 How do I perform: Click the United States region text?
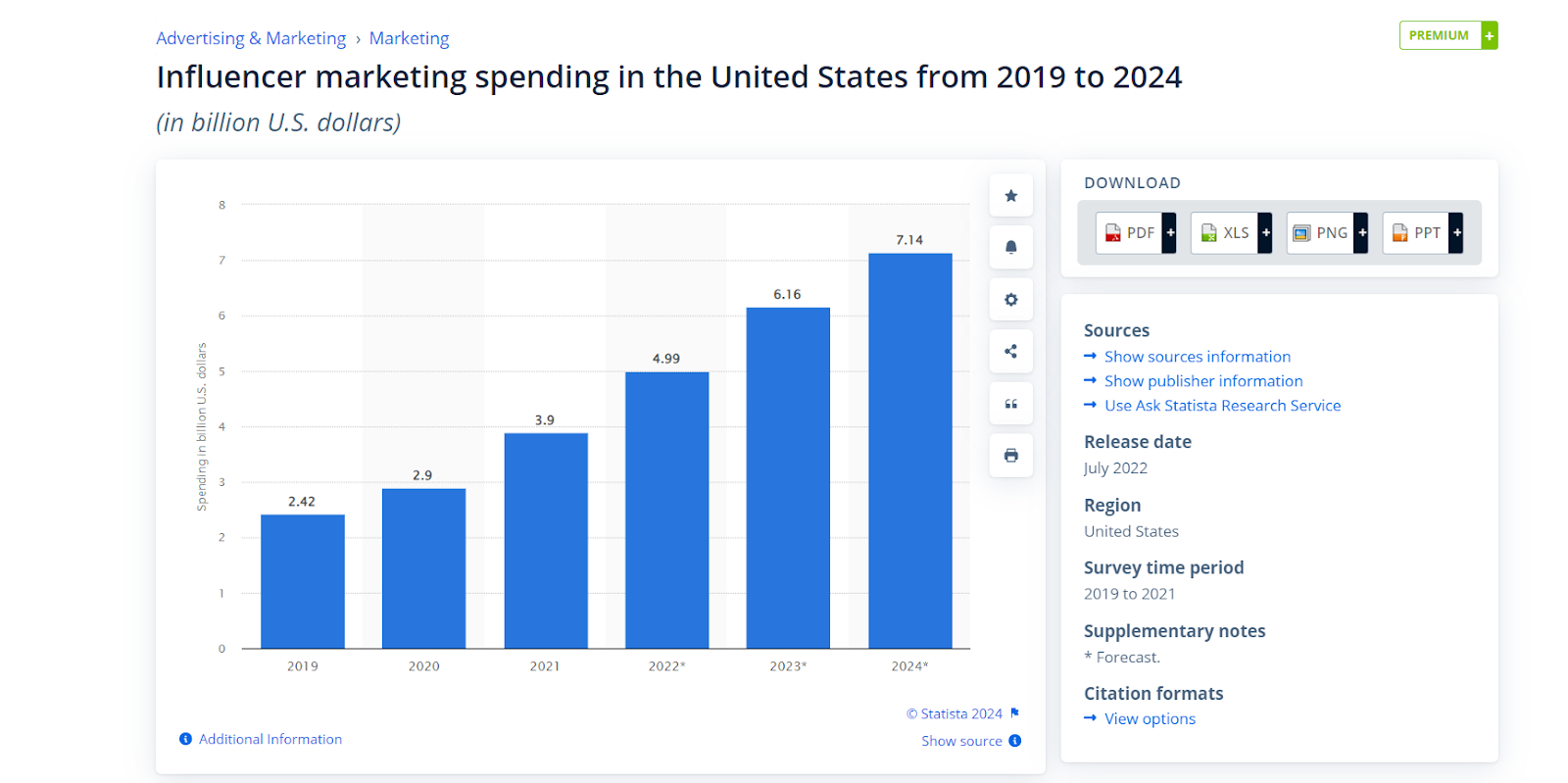1131,531
